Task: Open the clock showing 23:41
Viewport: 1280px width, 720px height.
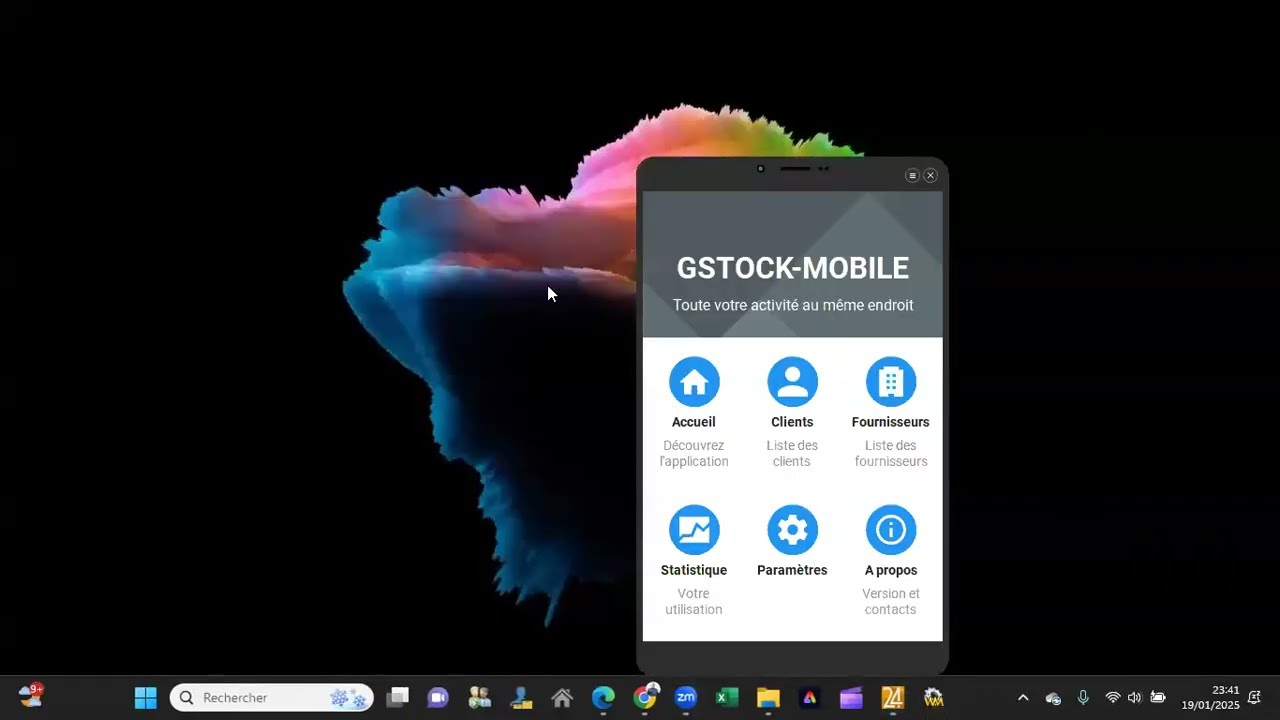Action: pos(1211,697)
